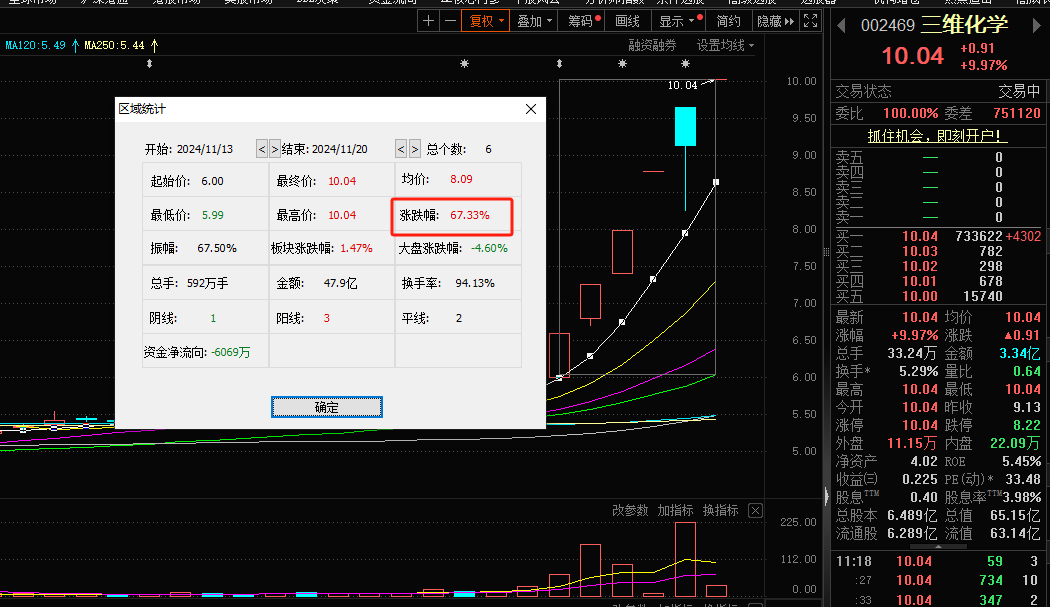This screenshot has height=607, width=1050.
Task: Step the start date forward with right arrow
Action: [275, 149]
